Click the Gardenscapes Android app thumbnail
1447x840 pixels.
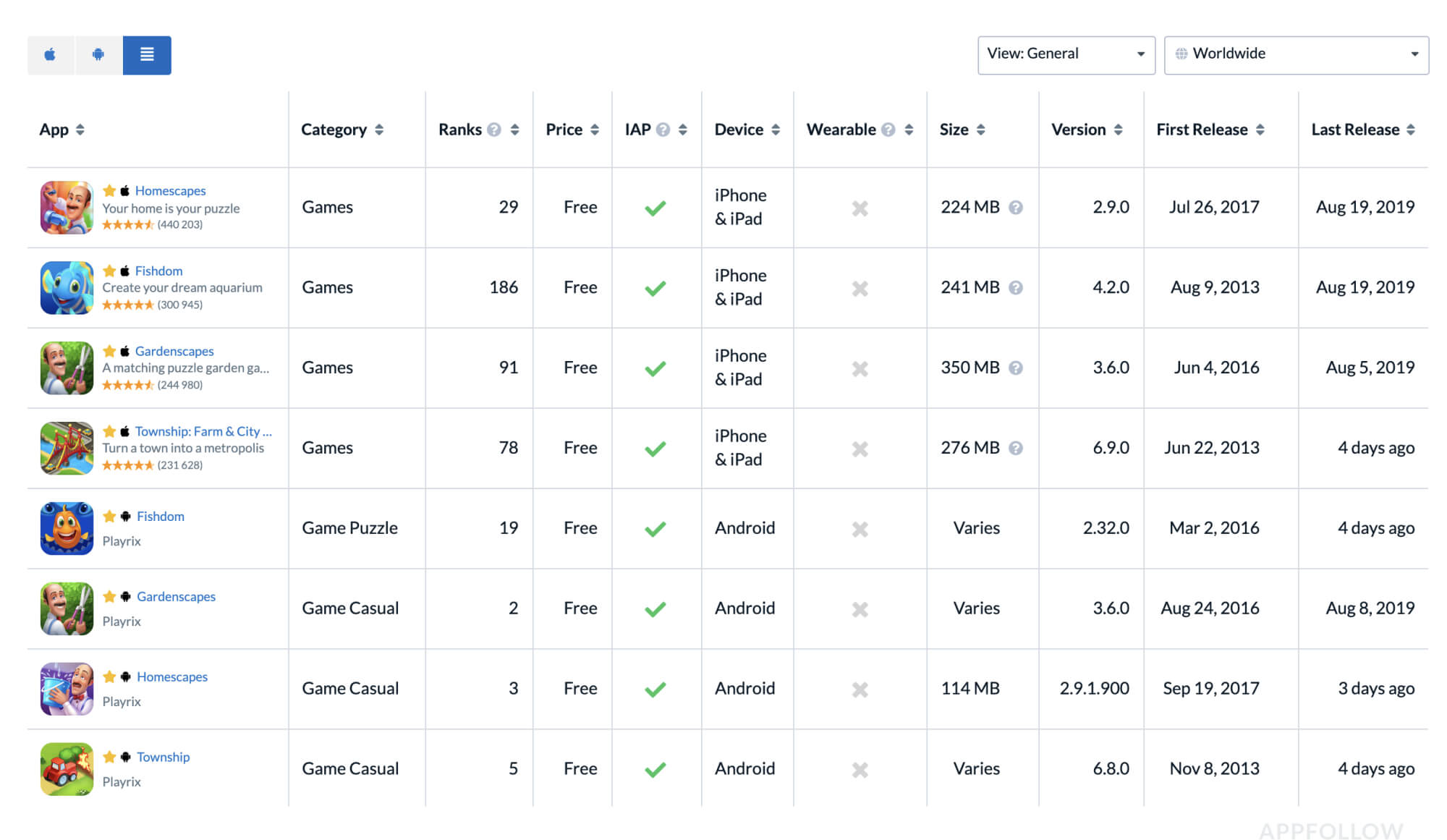(x=67, y=609)
